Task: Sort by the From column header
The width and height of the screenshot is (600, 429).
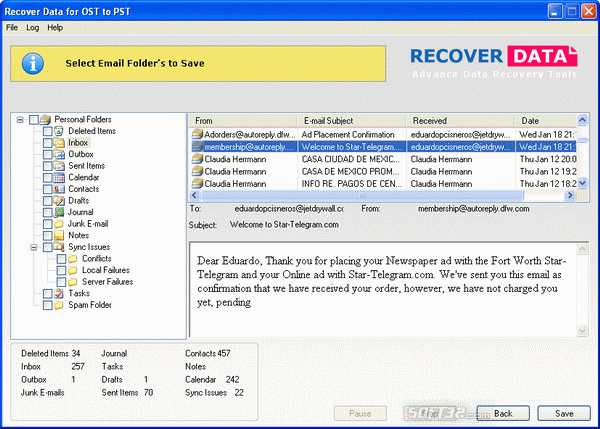Action: (243, 121)
